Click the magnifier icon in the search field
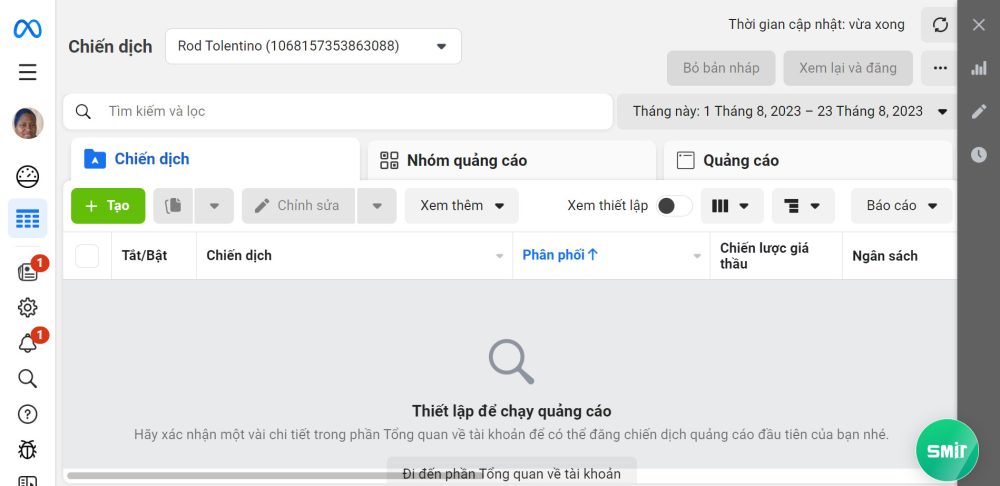The image size is (1000, 486). tap(83, 112)
